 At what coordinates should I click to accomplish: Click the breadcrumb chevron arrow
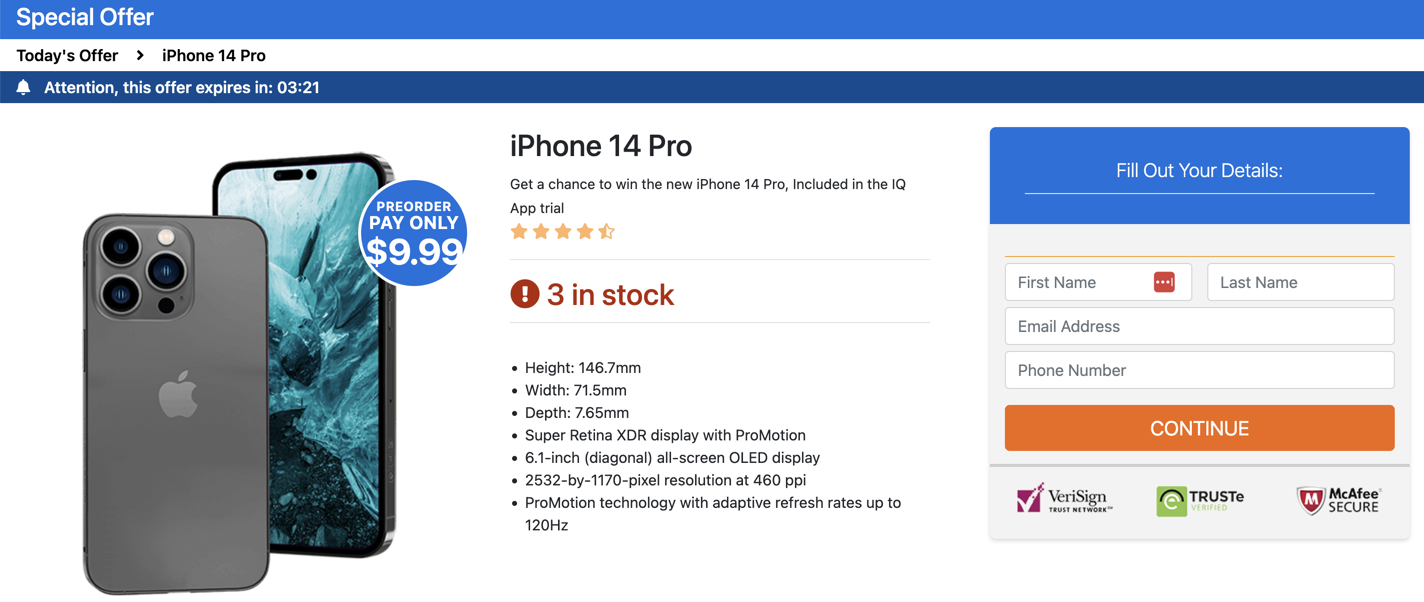[x=140, y=56]
